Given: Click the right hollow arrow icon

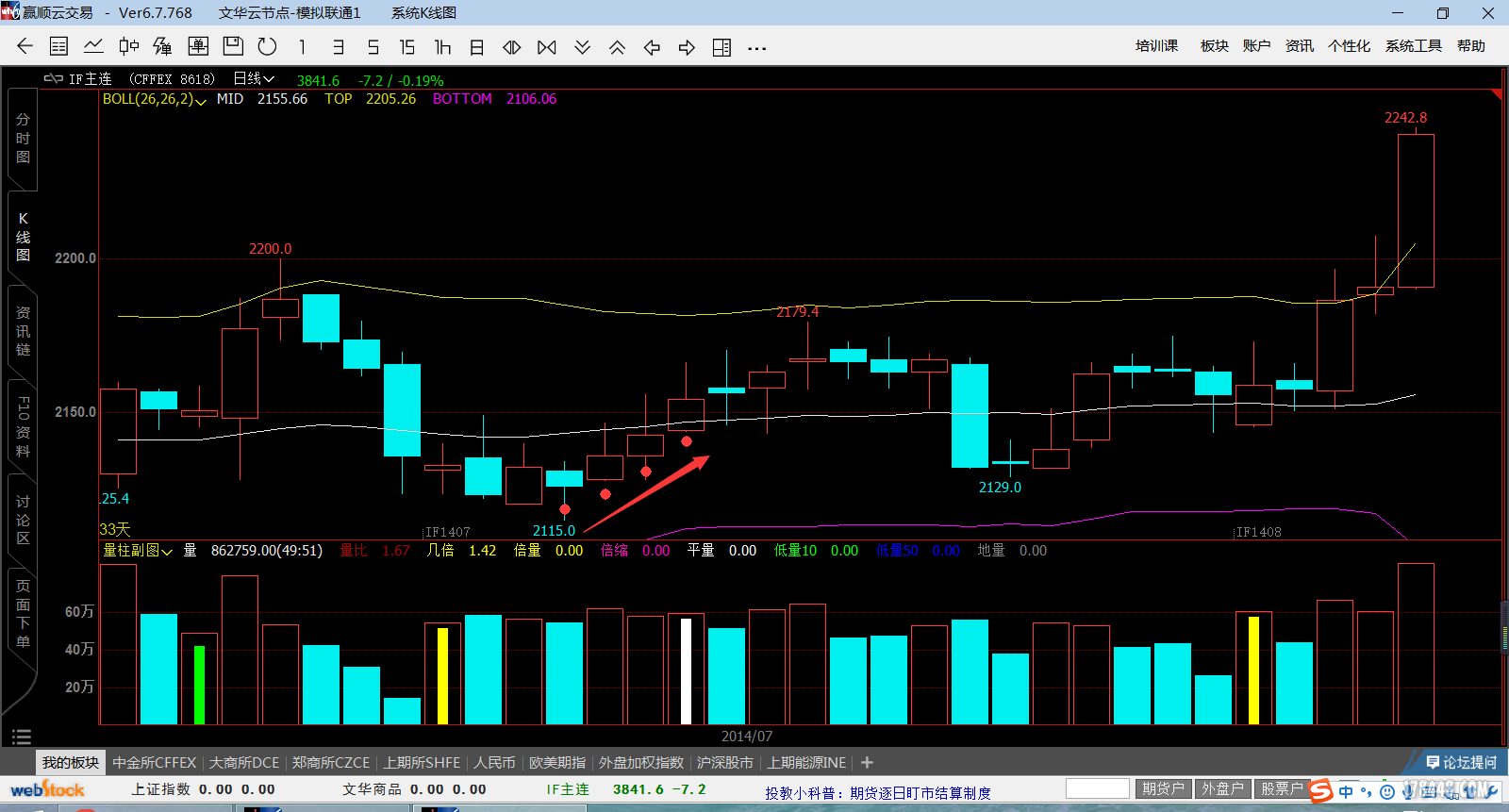Looking at the screenshot, I should click(687, 47).
